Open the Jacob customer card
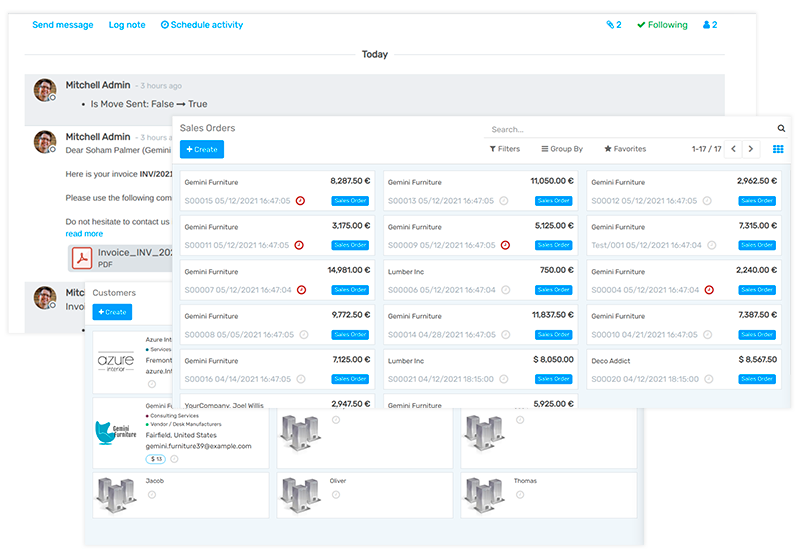 coord(181,495)
